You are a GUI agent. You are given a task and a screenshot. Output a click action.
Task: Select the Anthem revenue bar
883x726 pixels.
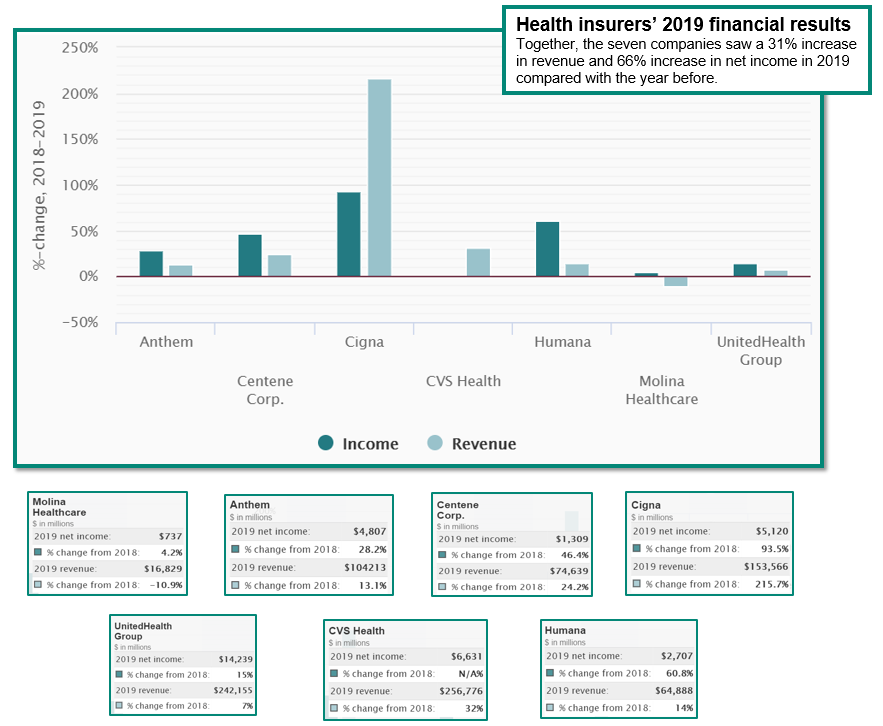coord(181,271)
